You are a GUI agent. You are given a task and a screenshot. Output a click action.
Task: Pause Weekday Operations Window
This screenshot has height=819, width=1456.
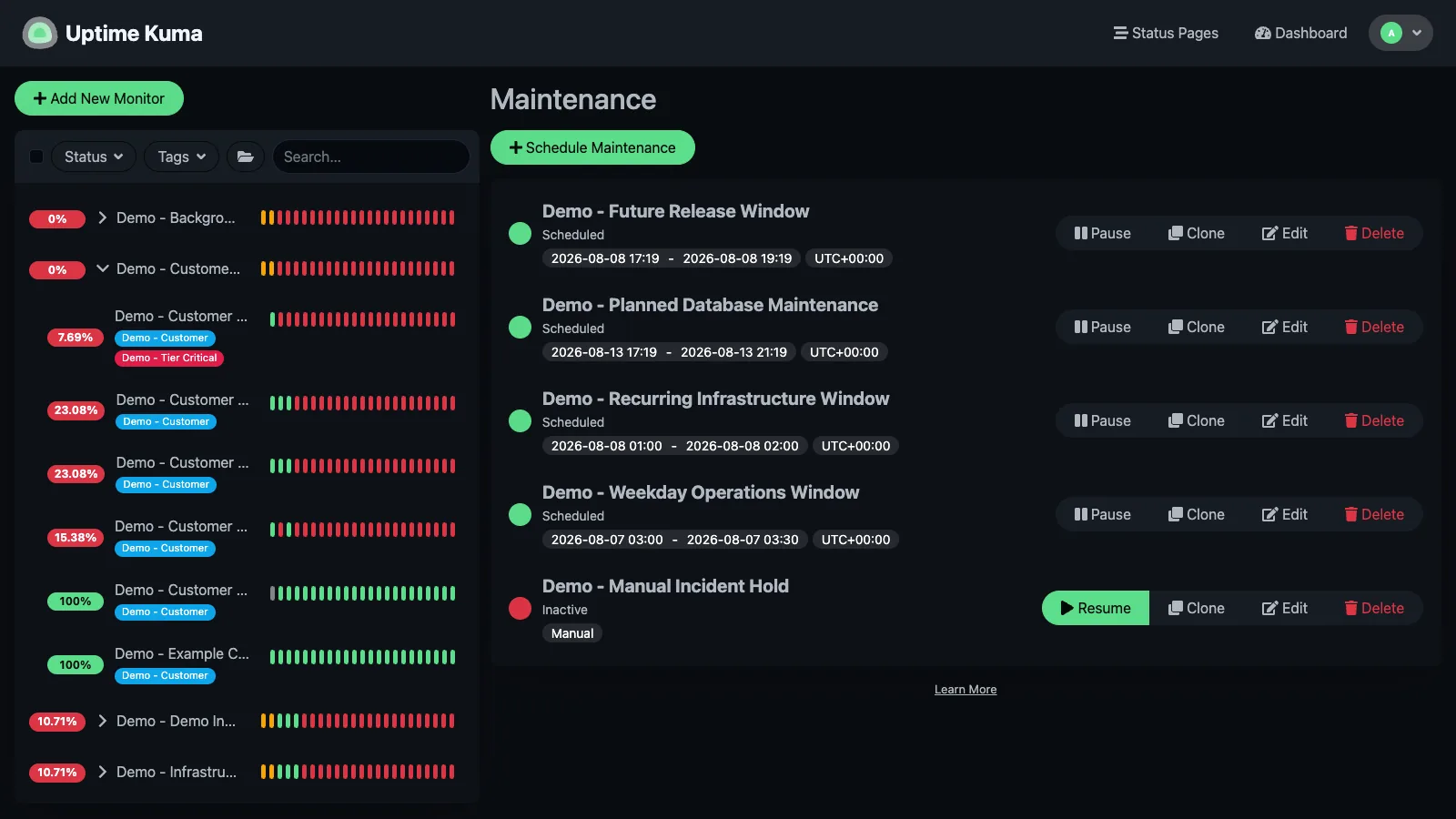point(1102,514)
